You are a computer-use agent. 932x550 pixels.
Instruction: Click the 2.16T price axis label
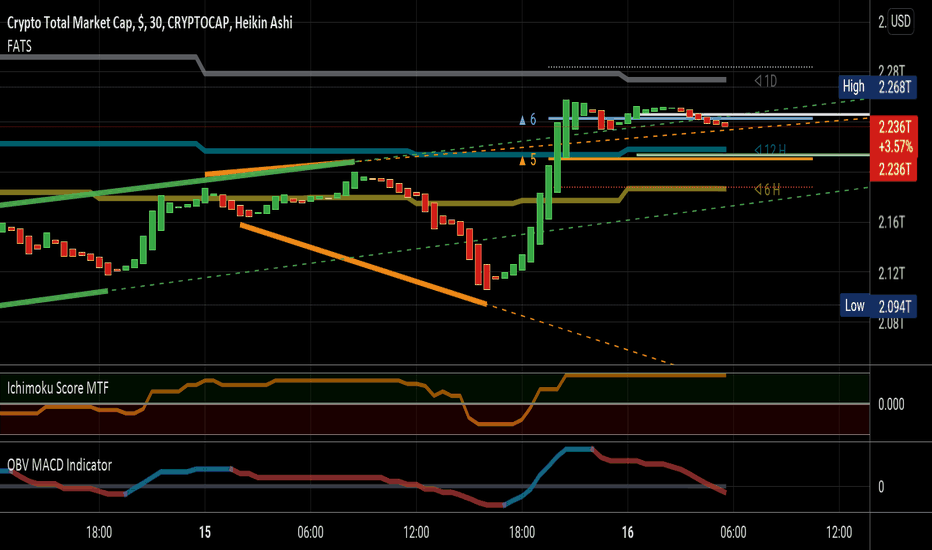(x=891, y=222)
